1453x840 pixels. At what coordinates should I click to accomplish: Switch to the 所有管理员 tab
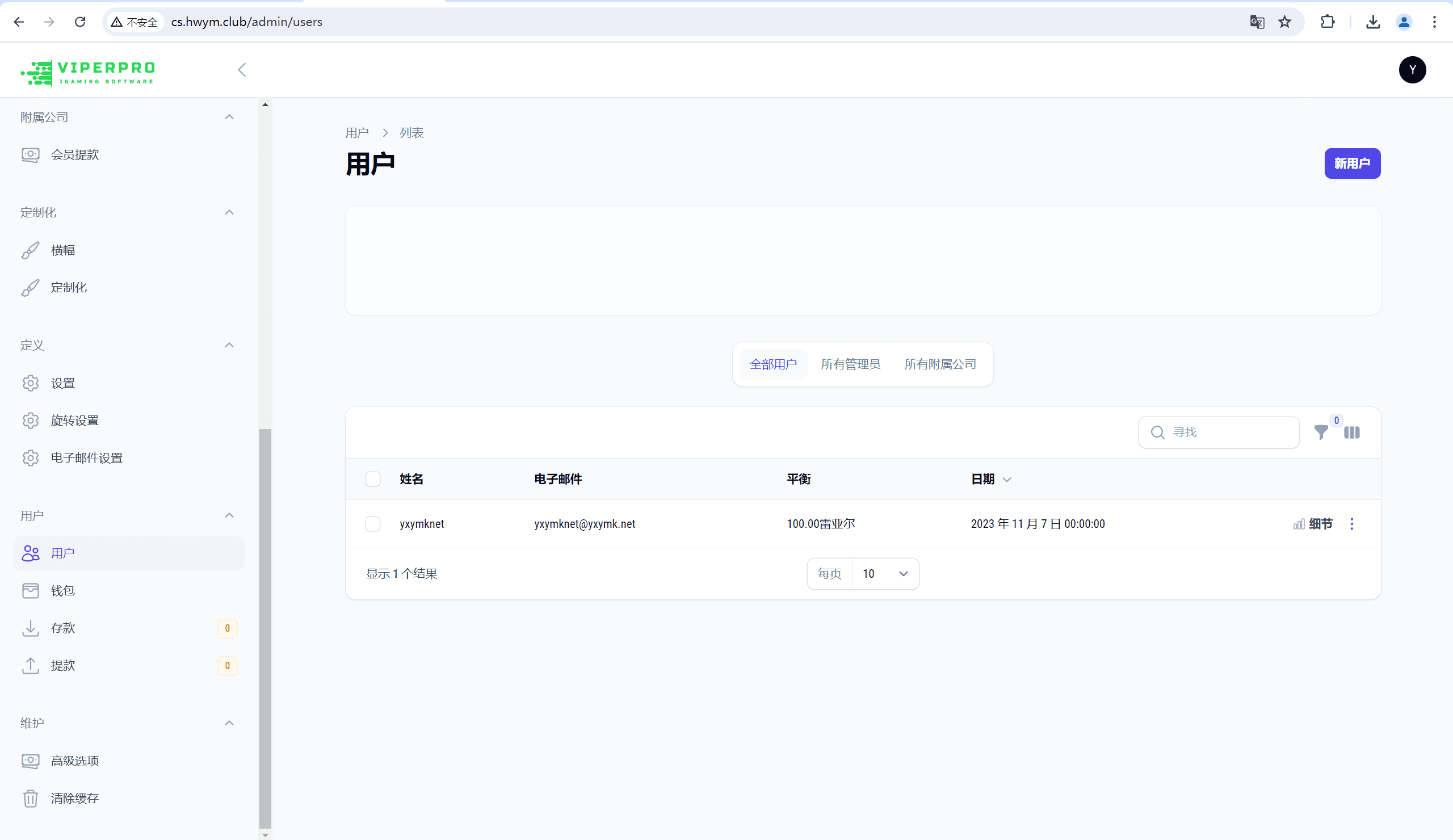tap(850, 364)
